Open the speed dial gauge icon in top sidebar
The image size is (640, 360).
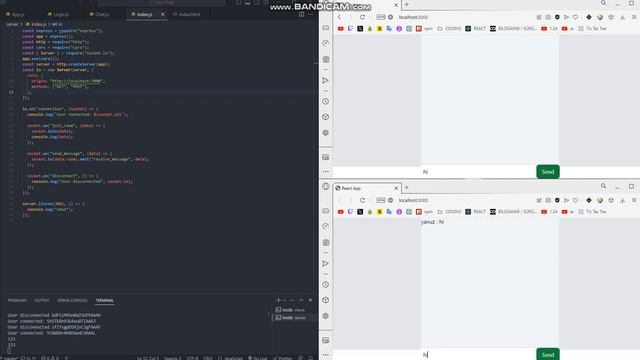tap(326, 43)
